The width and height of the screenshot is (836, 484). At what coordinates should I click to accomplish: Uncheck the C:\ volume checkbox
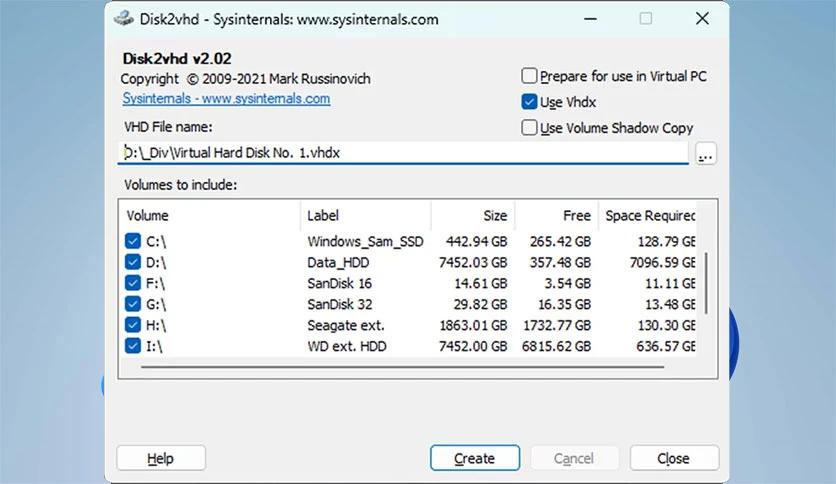133,241
